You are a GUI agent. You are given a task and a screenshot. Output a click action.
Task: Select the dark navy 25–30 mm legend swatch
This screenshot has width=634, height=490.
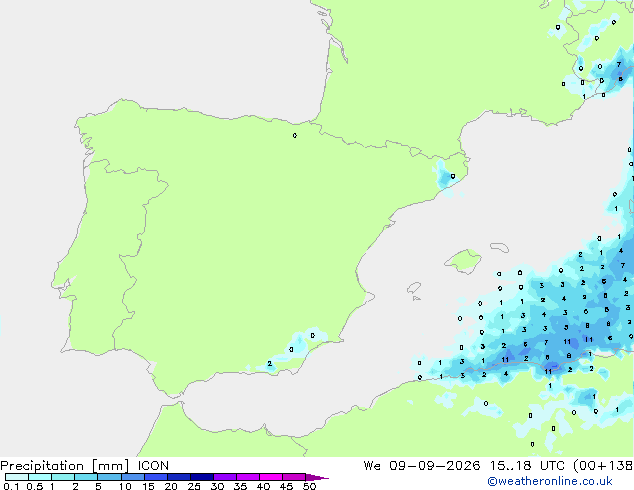(x=201, y=477)
